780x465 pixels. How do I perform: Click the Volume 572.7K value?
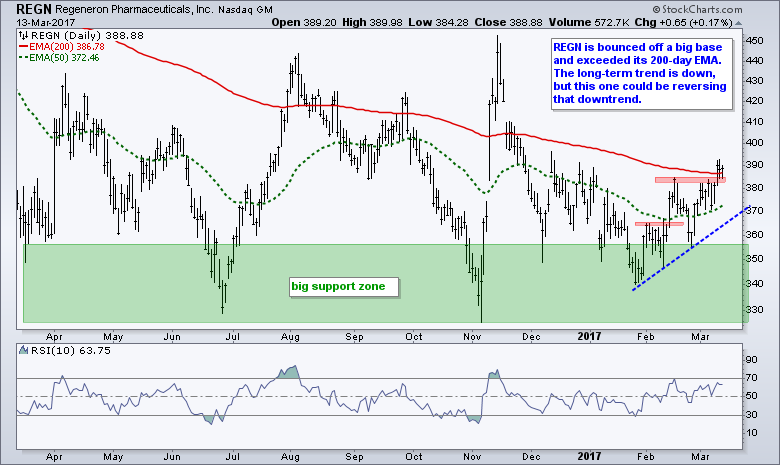pyautogui.click(x=589, y=23)
